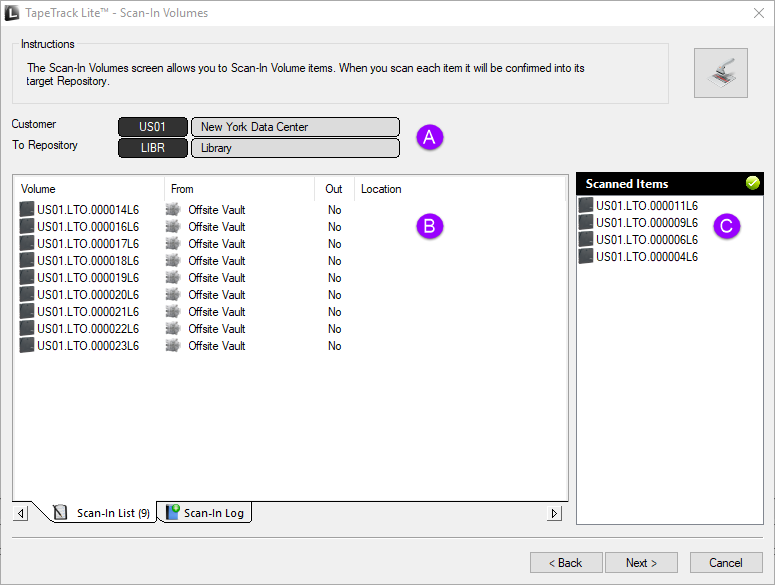Click Offsite Vault repository icon in 000014L6 row
Screen dimensions: 775x585
pos(173,209)
